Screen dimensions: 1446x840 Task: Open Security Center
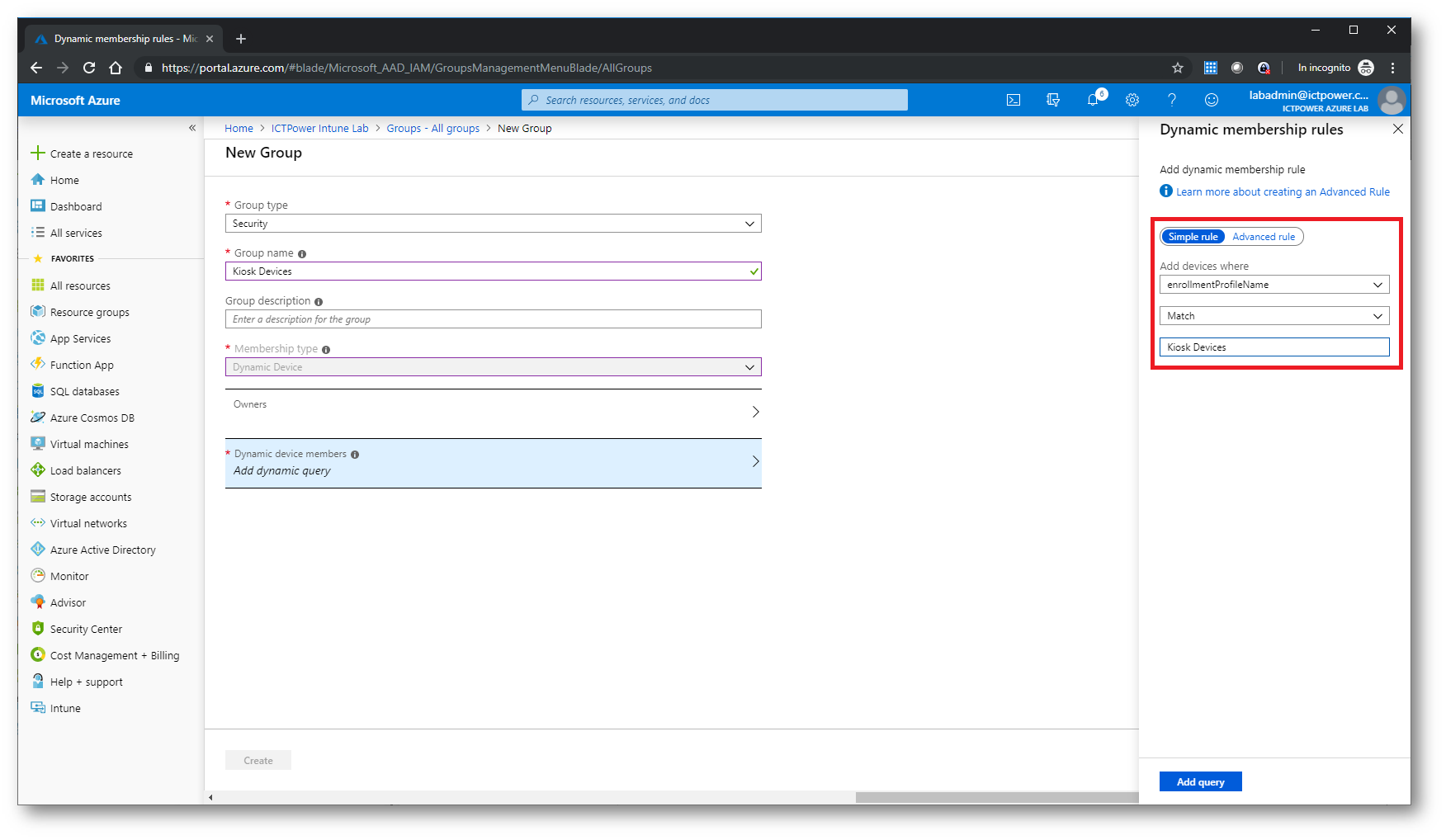[x=86, y=629]
